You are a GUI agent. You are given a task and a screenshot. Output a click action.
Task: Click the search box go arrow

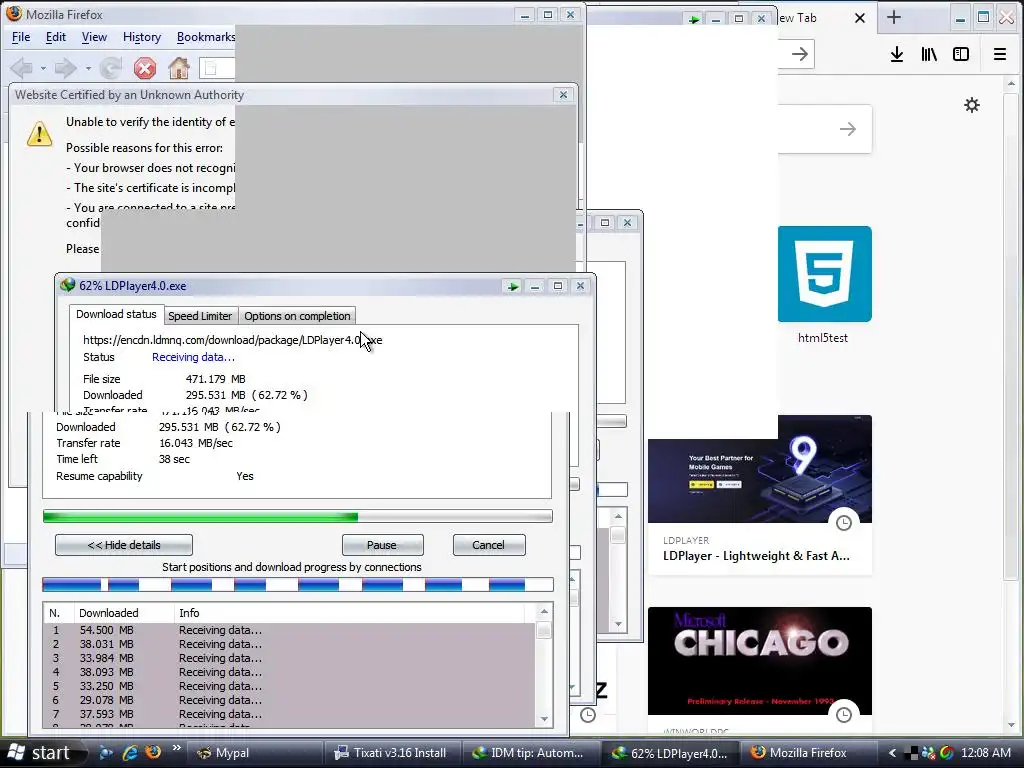(848, 129)
